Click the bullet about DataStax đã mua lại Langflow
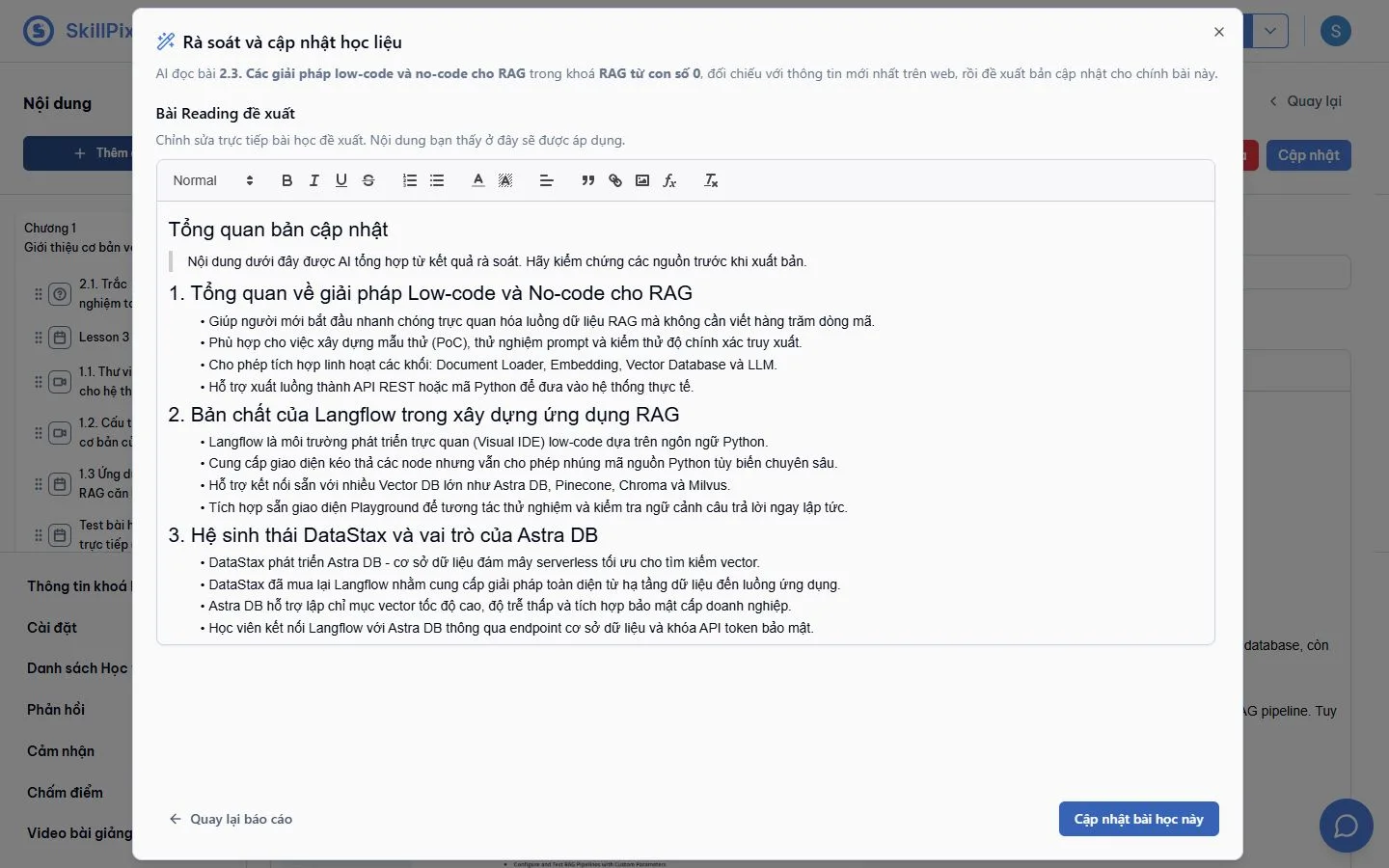The height and width of the screenshot is (868, 1389). click(525, 584)
